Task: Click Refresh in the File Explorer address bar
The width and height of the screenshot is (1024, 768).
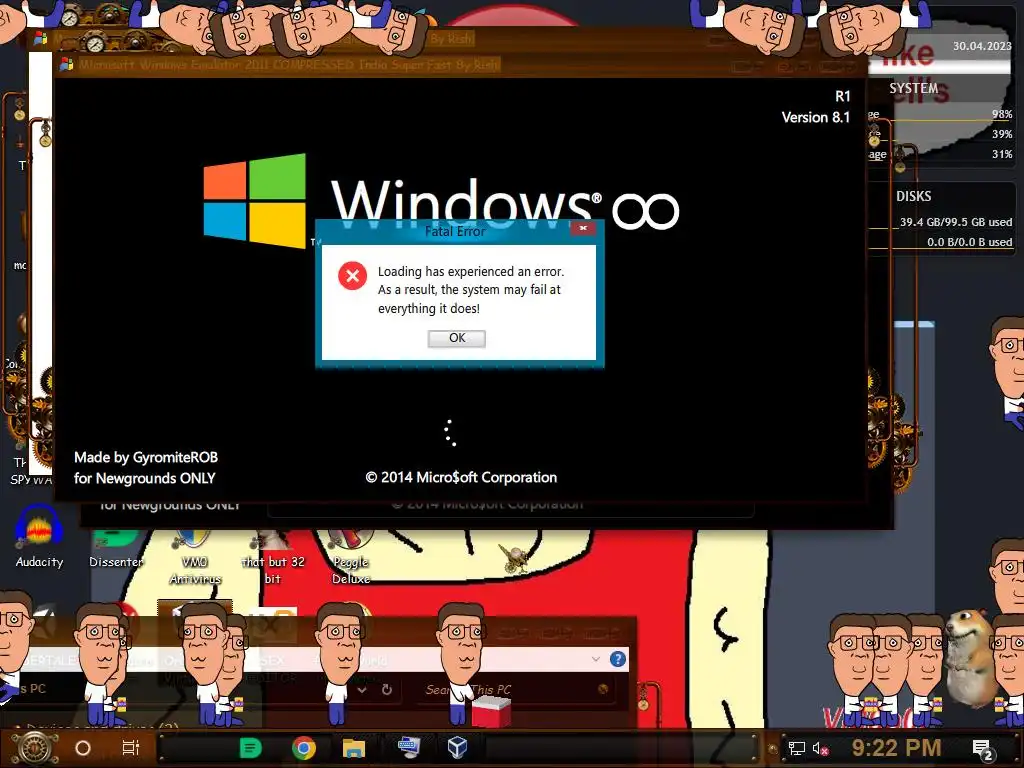Action: (387, 690)
